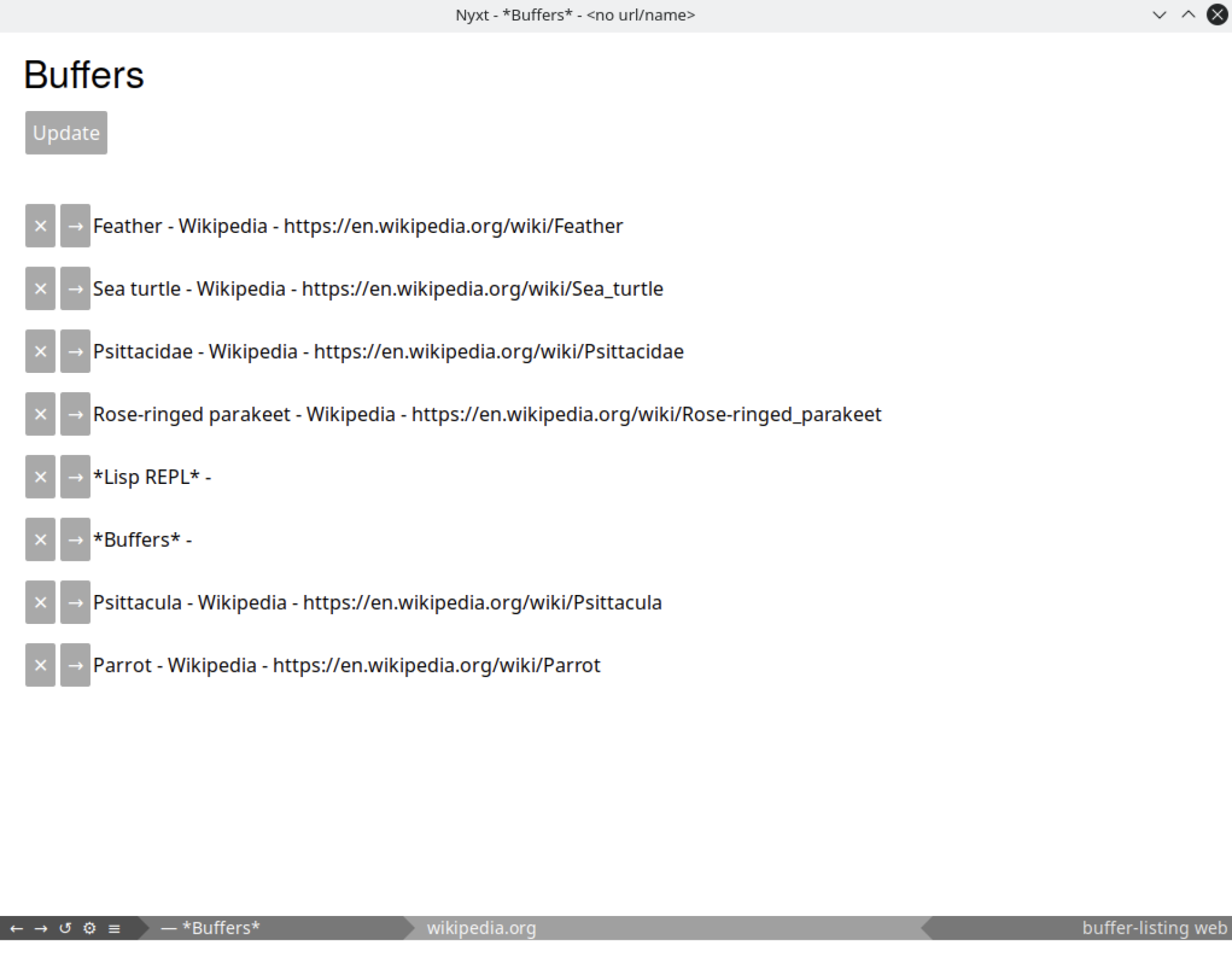Delete the Feather Wikipedia buffer with X
This screenshot has width=1232, height=957.
(40, 226)
